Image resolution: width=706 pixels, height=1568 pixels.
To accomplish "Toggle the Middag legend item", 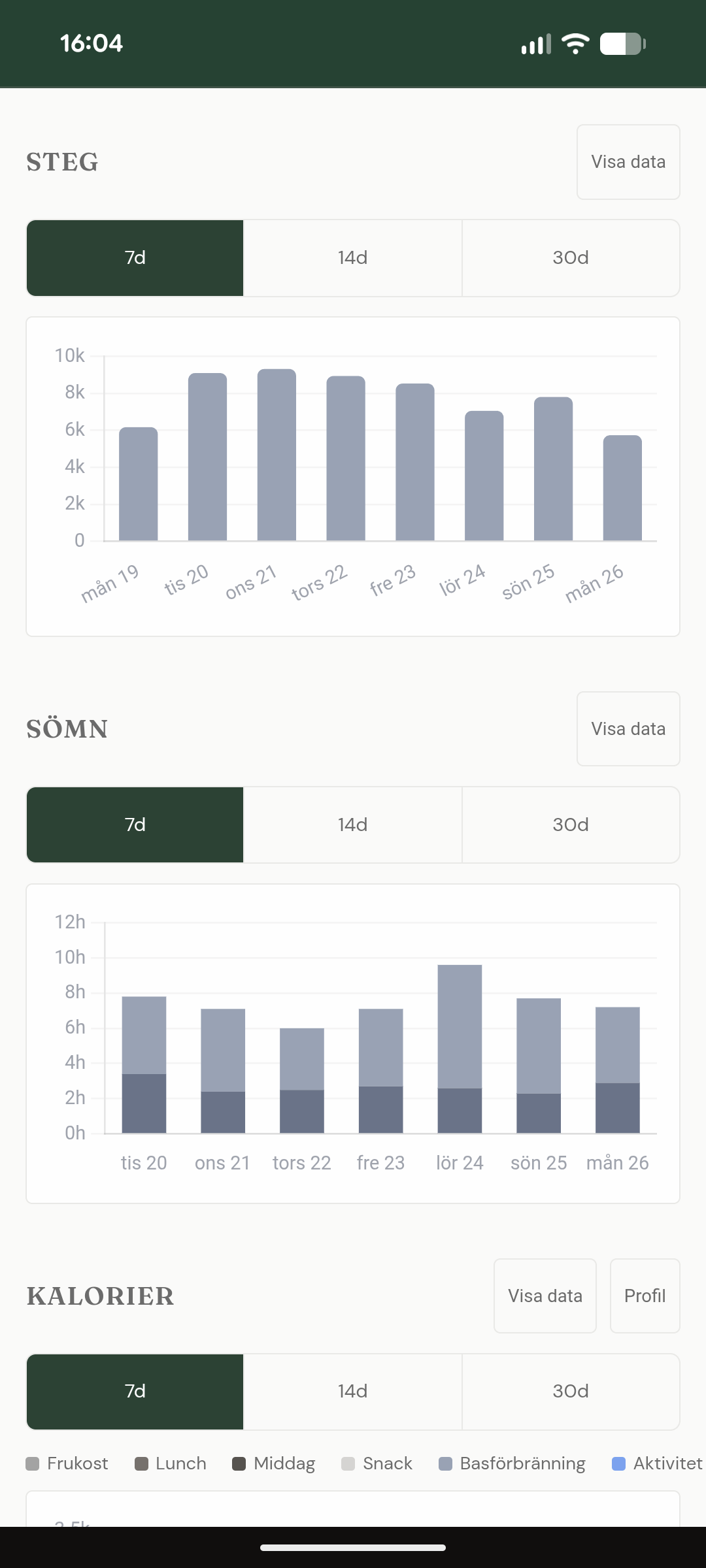I will [x=274, y=1463].
